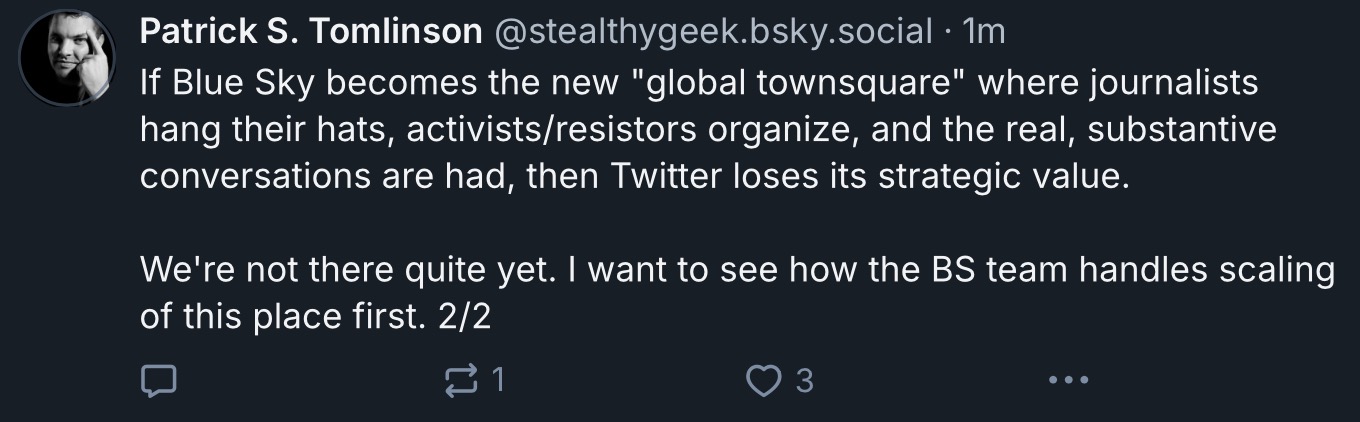Screen dimensions: 1360x422
Task: Open Patrick S. Tomlinson's profile name link
Action: (310, 33)
